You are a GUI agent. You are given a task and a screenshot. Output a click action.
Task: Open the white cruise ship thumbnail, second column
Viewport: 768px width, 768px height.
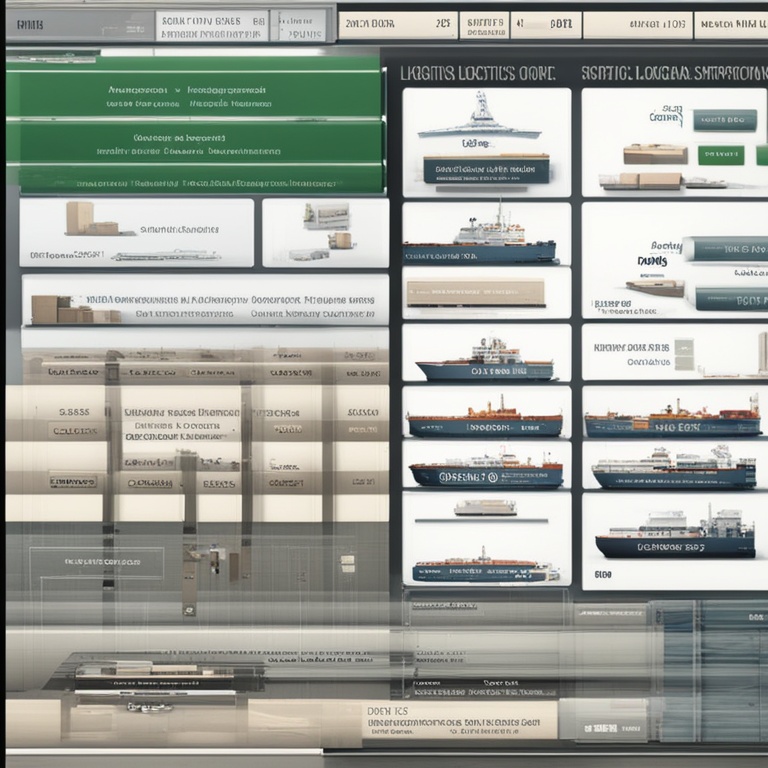click(x=674, y=465)
